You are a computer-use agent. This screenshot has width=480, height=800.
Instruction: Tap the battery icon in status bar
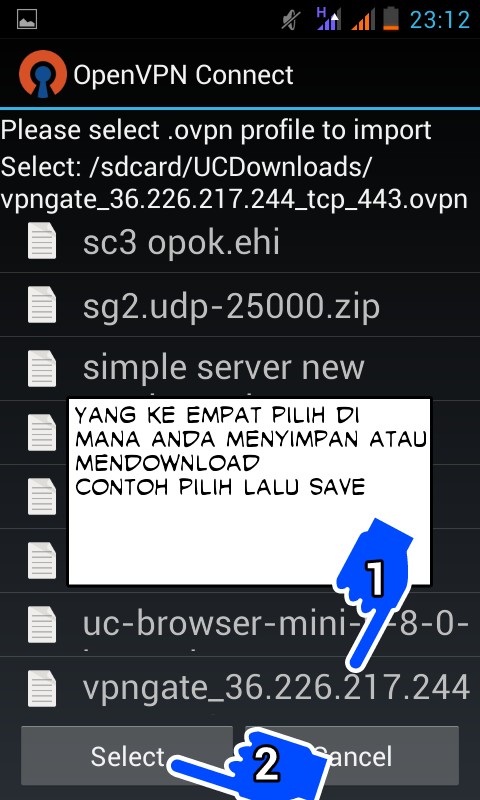coord(391,19)
